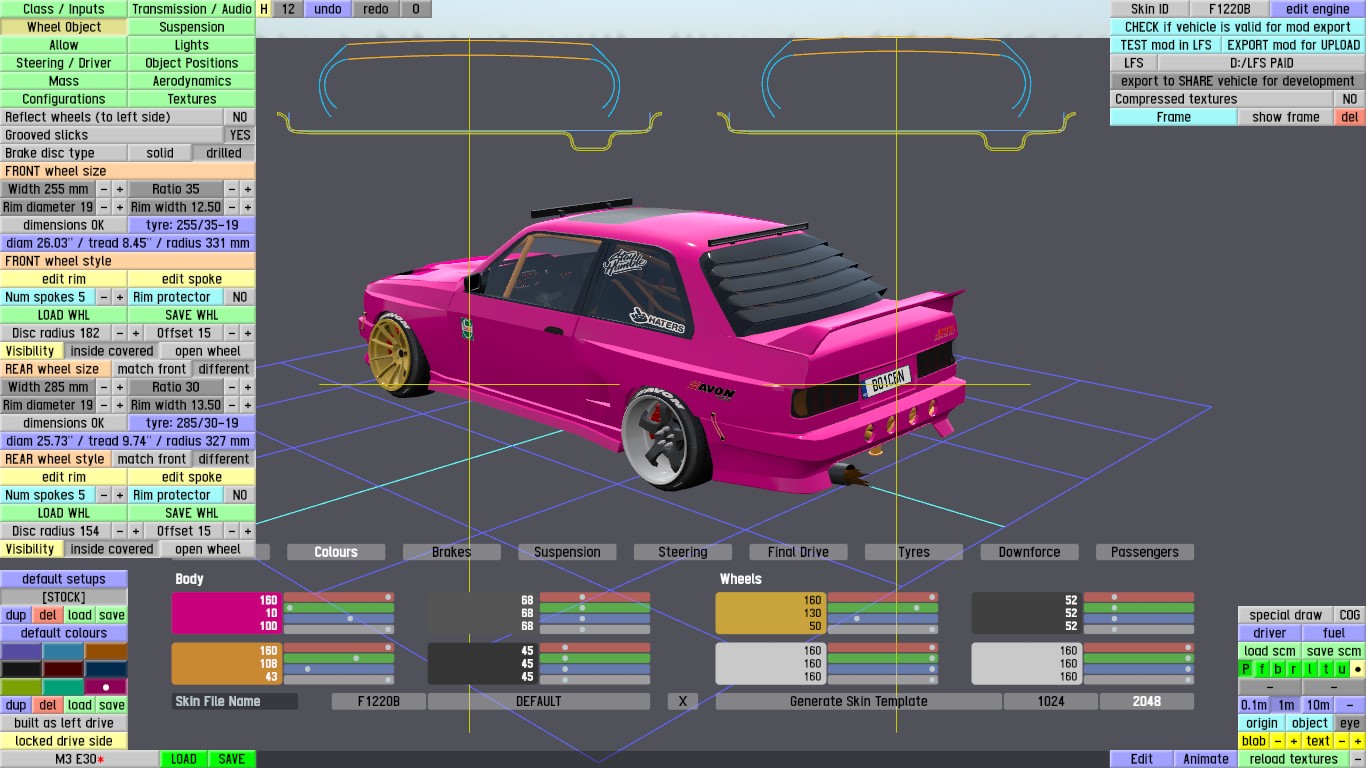Click the pink Body colour swatch
The width and height of the screenshot is (1366, 768).
click(x=226, y=613)
